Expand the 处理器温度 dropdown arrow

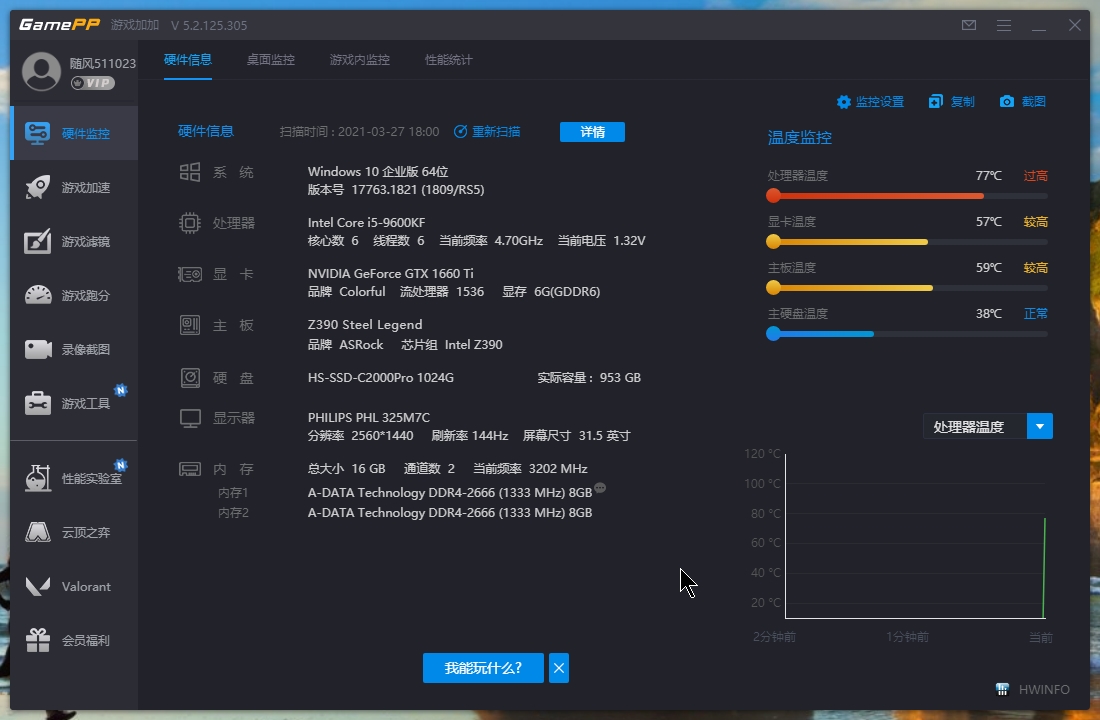[1040, 426]
